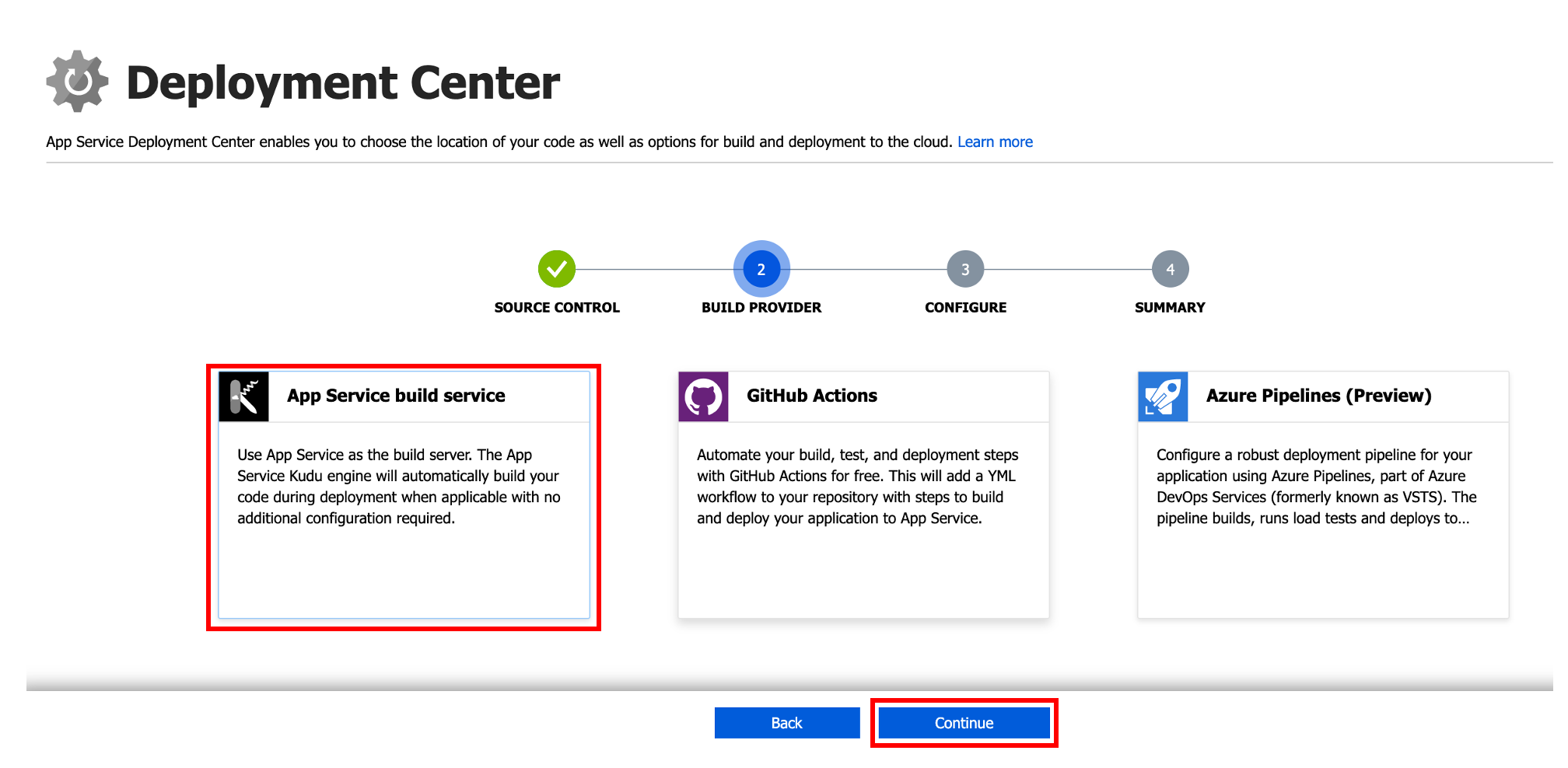The image size is (1568, 768).
Task: Open the Learn more link
Action: [x=995, y=142]
